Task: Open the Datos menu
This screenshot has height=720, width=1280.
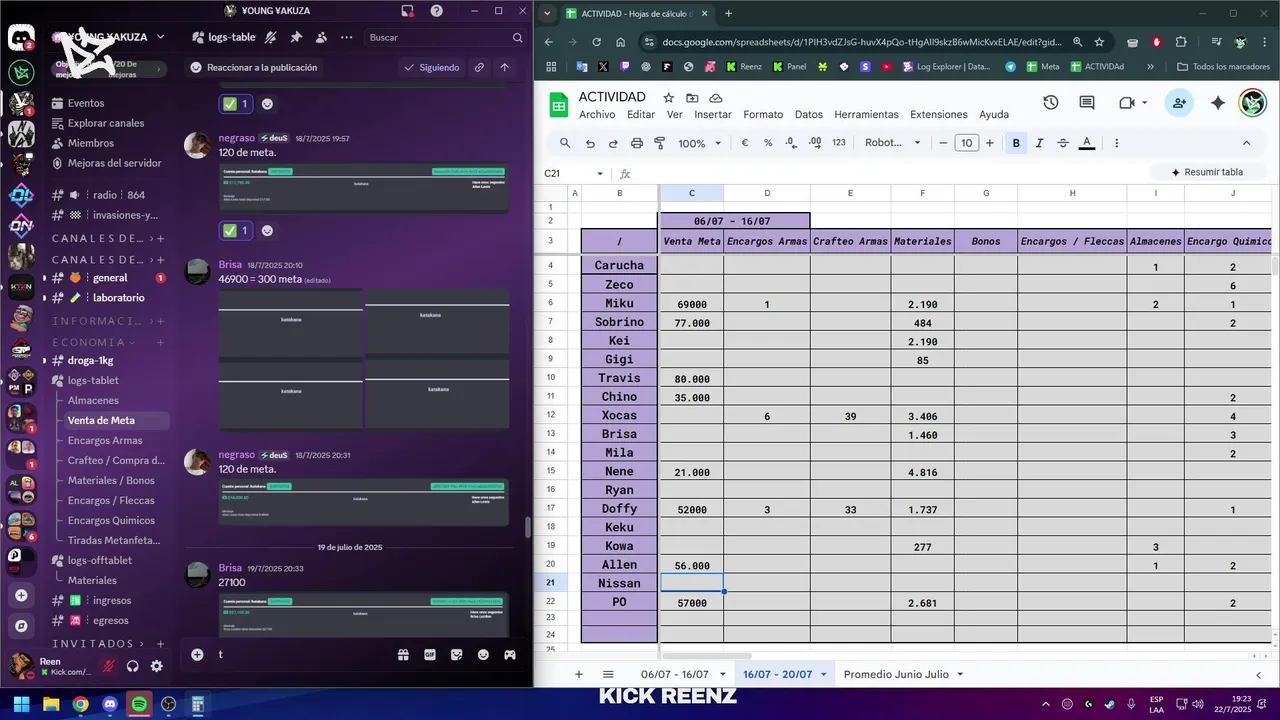Action: pyautogui.click(x=809, y=115)
